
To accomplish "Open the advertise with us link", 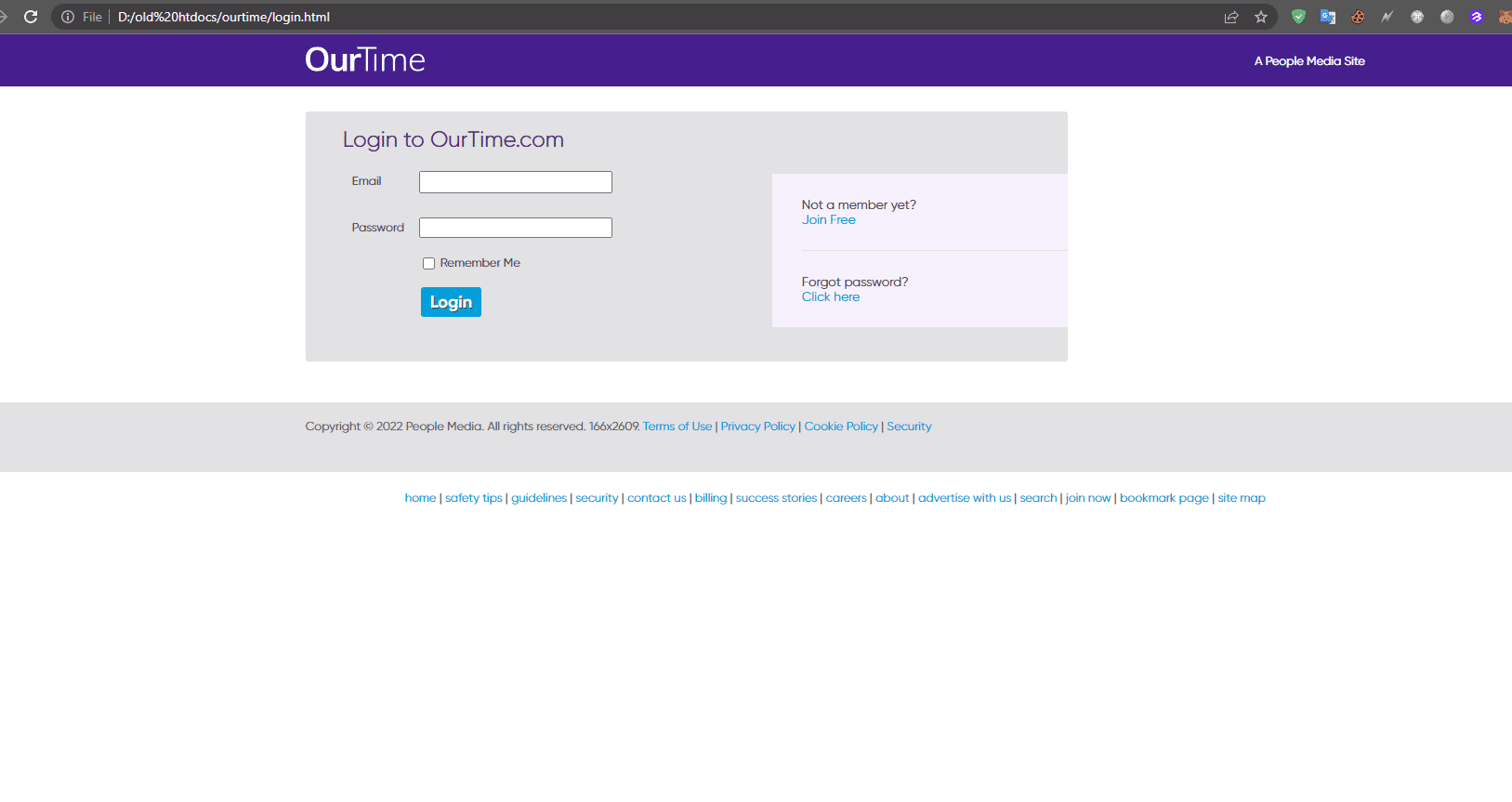I will 965,498.
